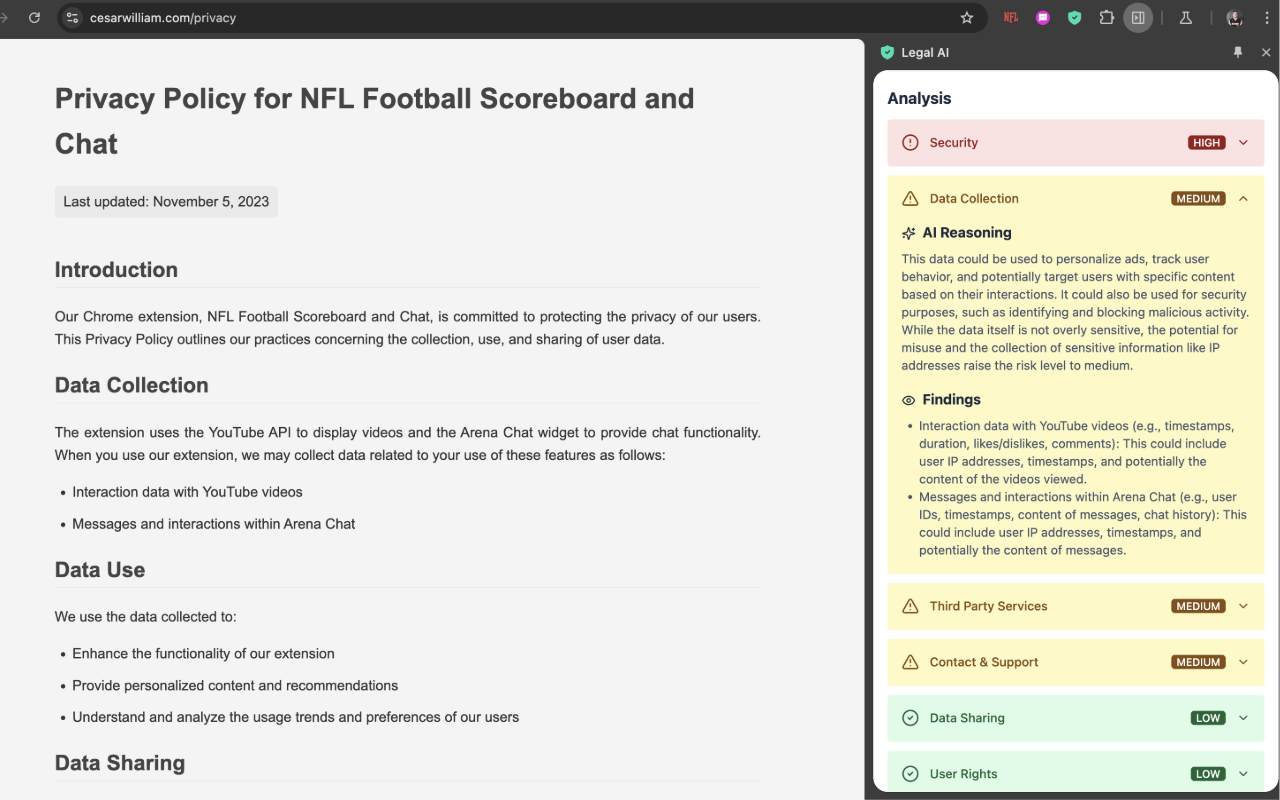Click the Privacy Policy page title
Screen dimensions: 1280x800
[374, 121]
